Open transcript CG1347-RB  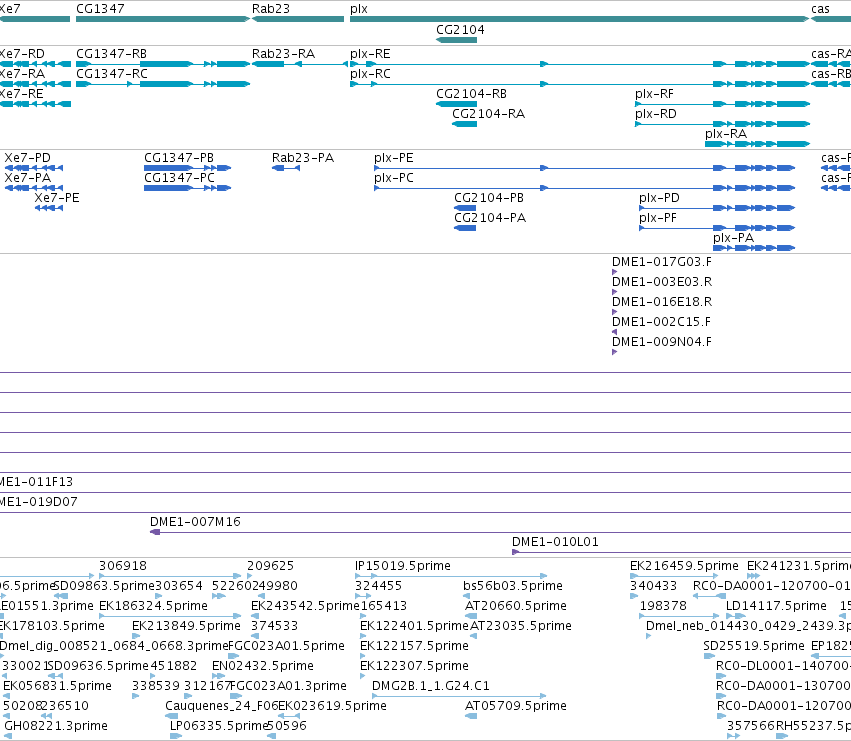(111, 54)
